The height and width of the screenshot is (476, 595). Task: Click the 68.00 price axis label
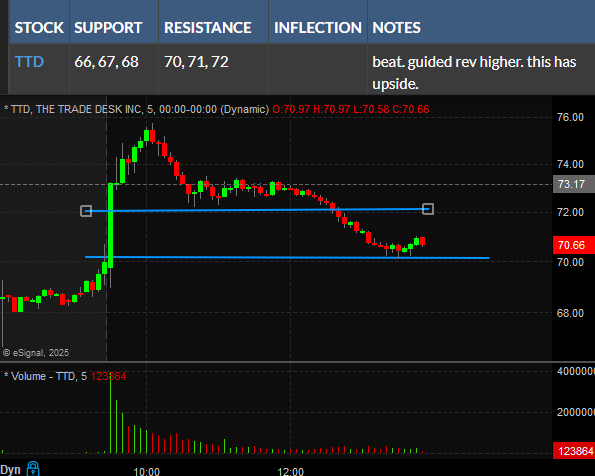pos(570,313)
